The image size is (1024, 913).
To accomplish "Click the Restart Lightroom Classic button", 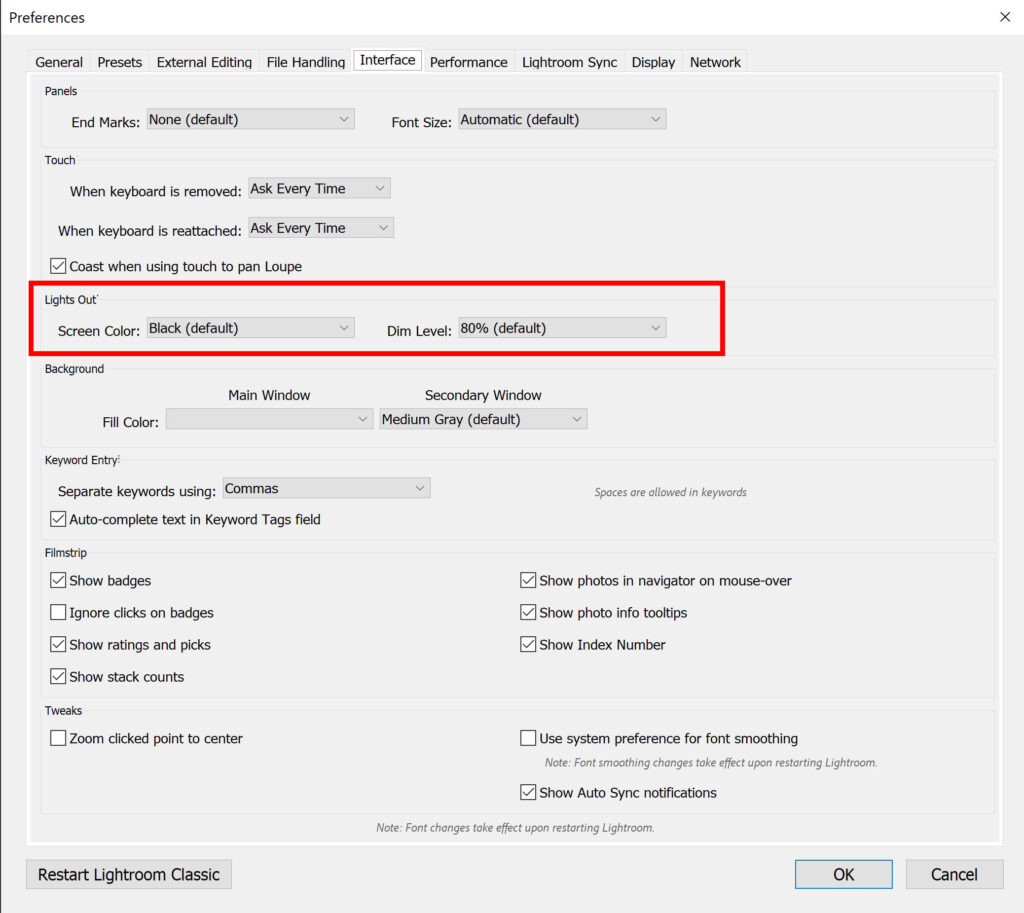I will coord(129,874).
